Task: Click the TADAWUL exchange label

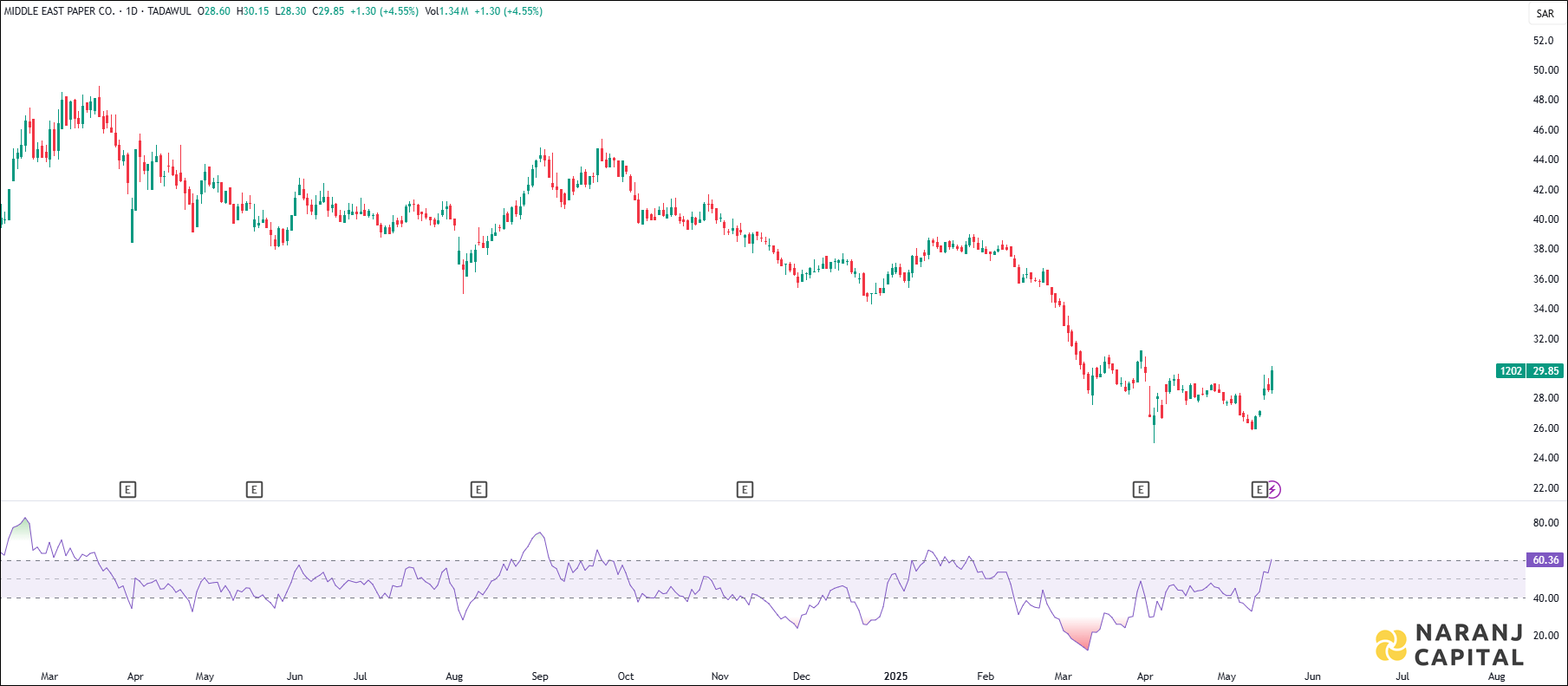Action: 169,11
